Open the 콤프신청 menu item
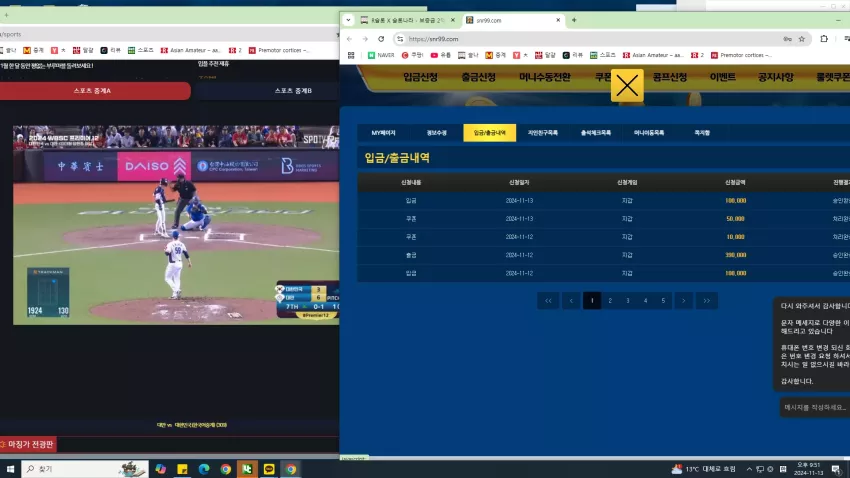Viewport: 850px width, 478px height. pos(669,77)
